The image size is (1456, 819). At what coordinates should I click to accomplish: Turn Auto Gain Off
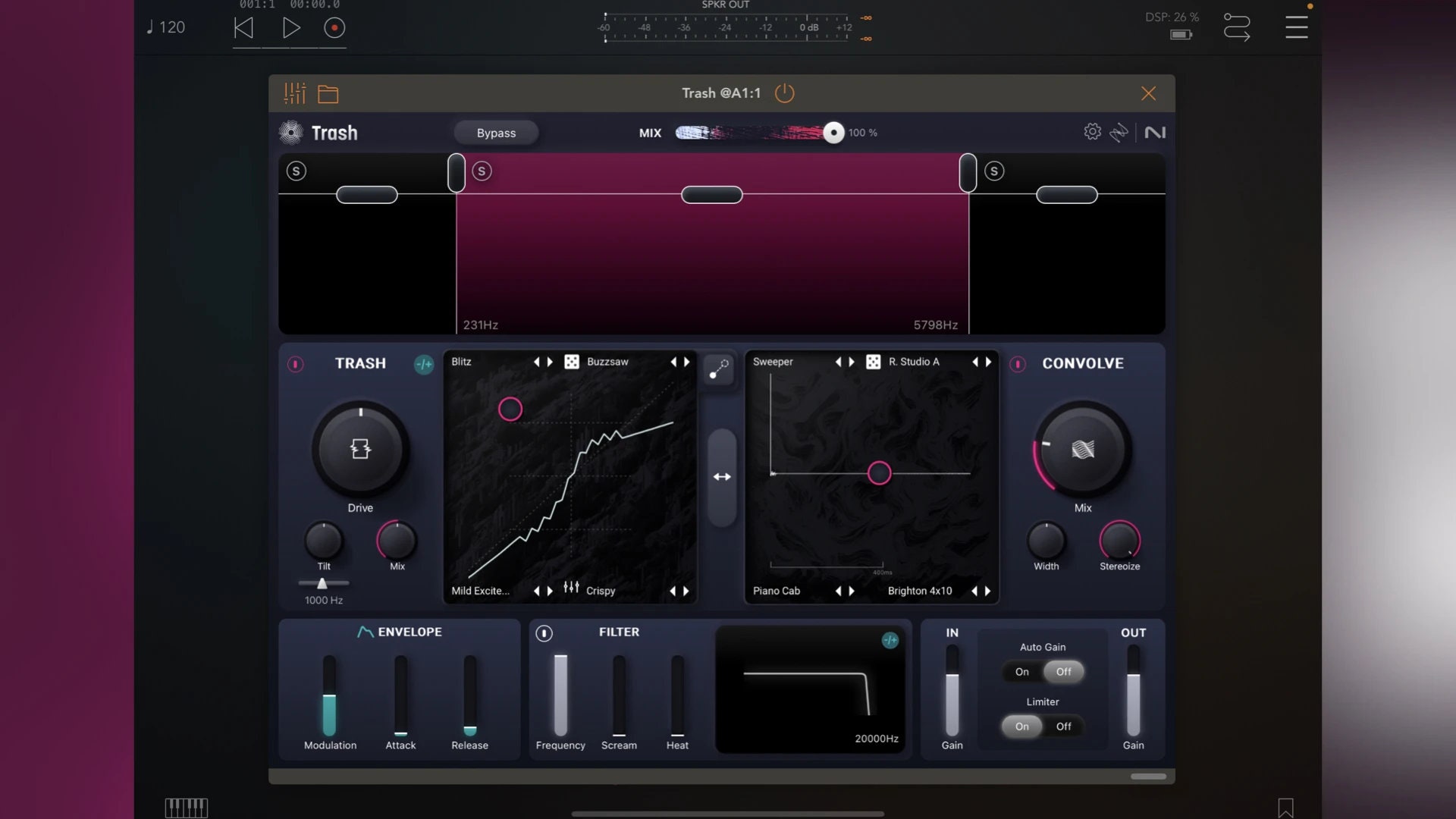coord(1063,672)
